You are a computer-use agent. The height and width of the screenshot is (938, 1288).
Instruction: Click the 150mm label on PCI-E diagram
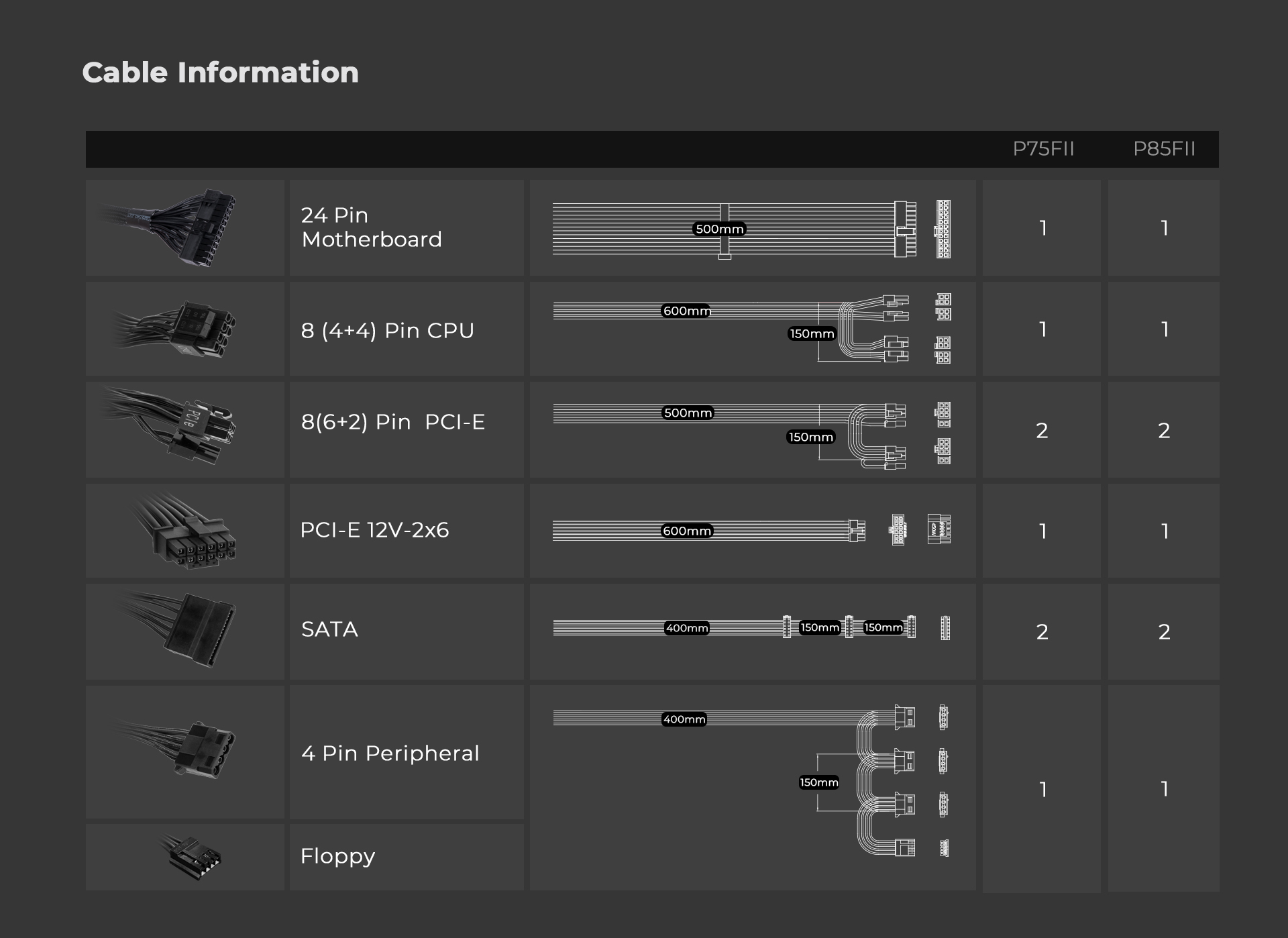(810, 437)
